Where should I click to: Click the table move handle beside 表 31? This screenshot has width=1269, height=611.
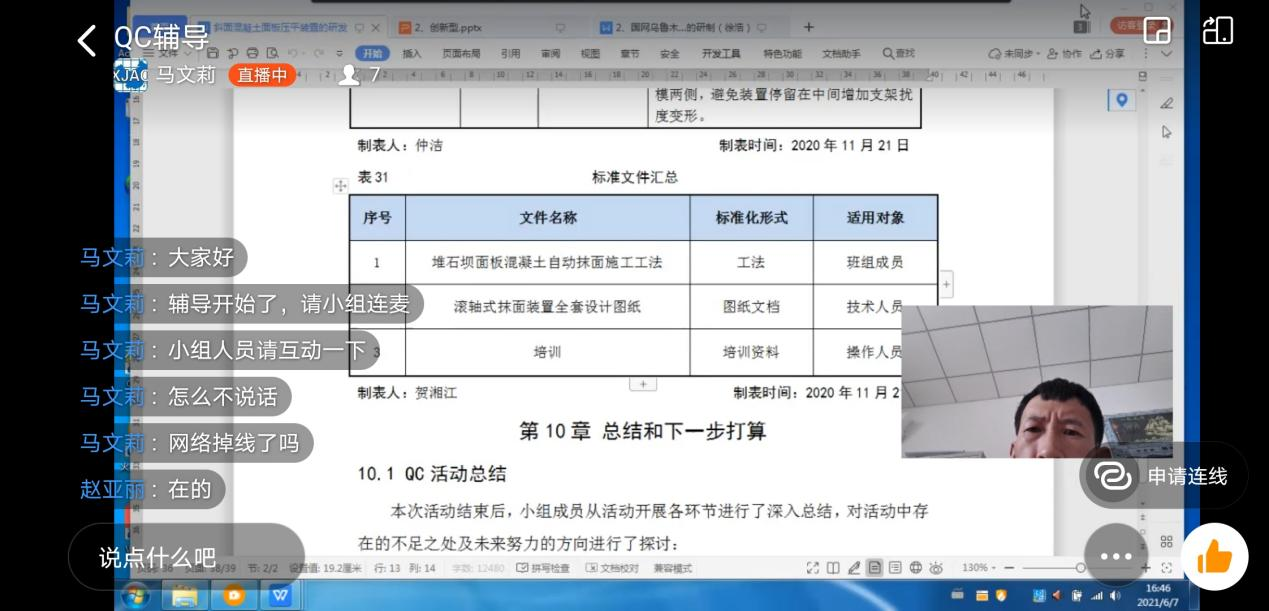point(340,186)
